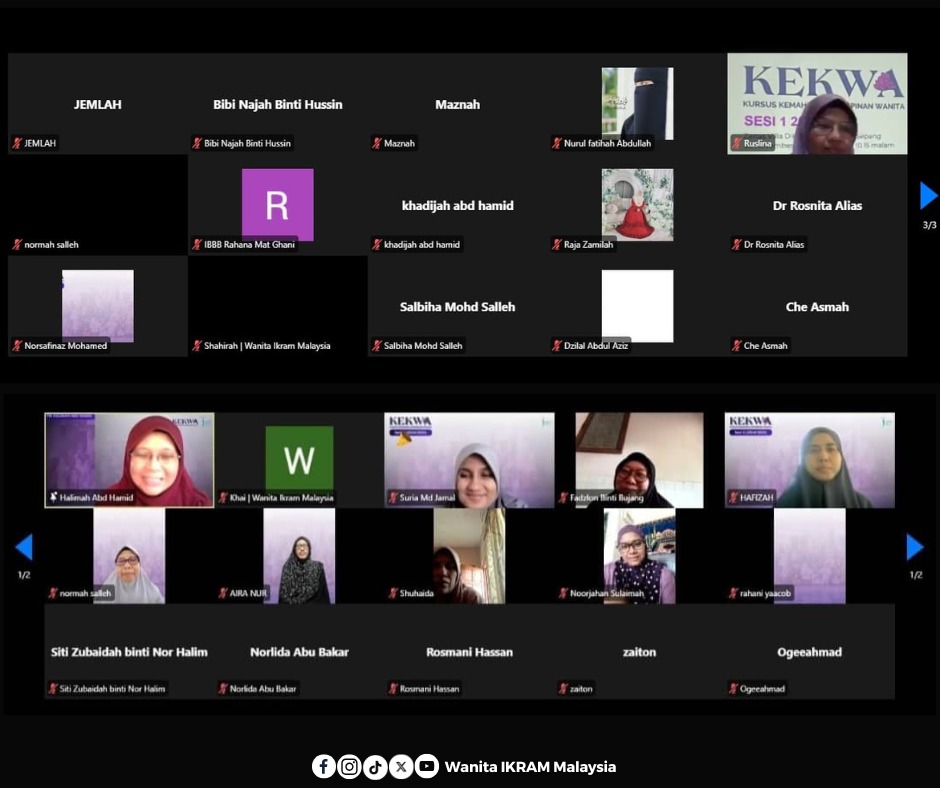Select Noorjahan Sulaiman's video thumbnail

[639, 555]
